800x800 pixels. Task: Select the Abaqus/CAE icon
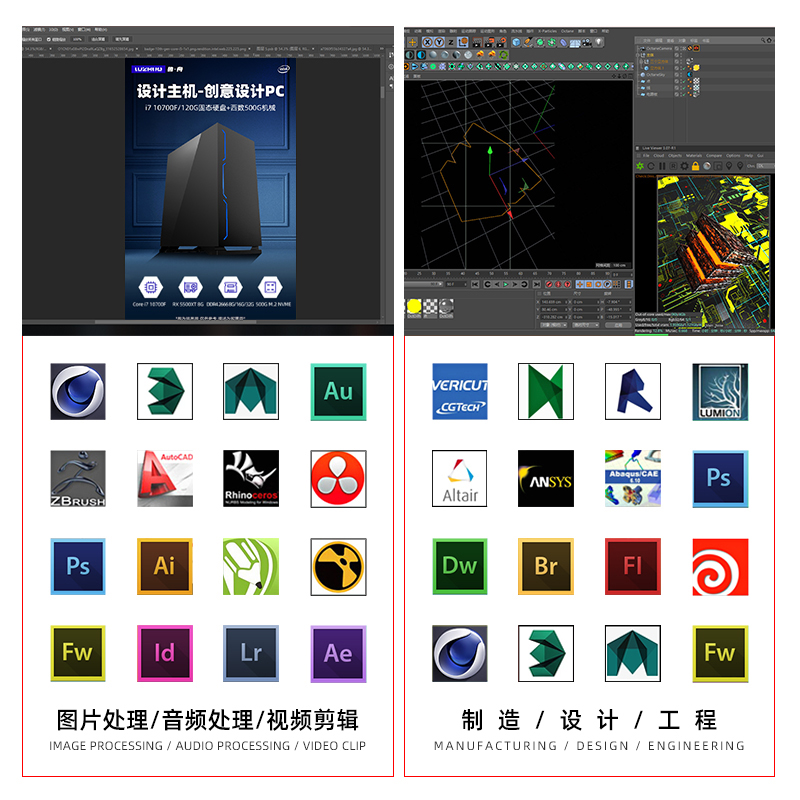[x=633, y=478]
